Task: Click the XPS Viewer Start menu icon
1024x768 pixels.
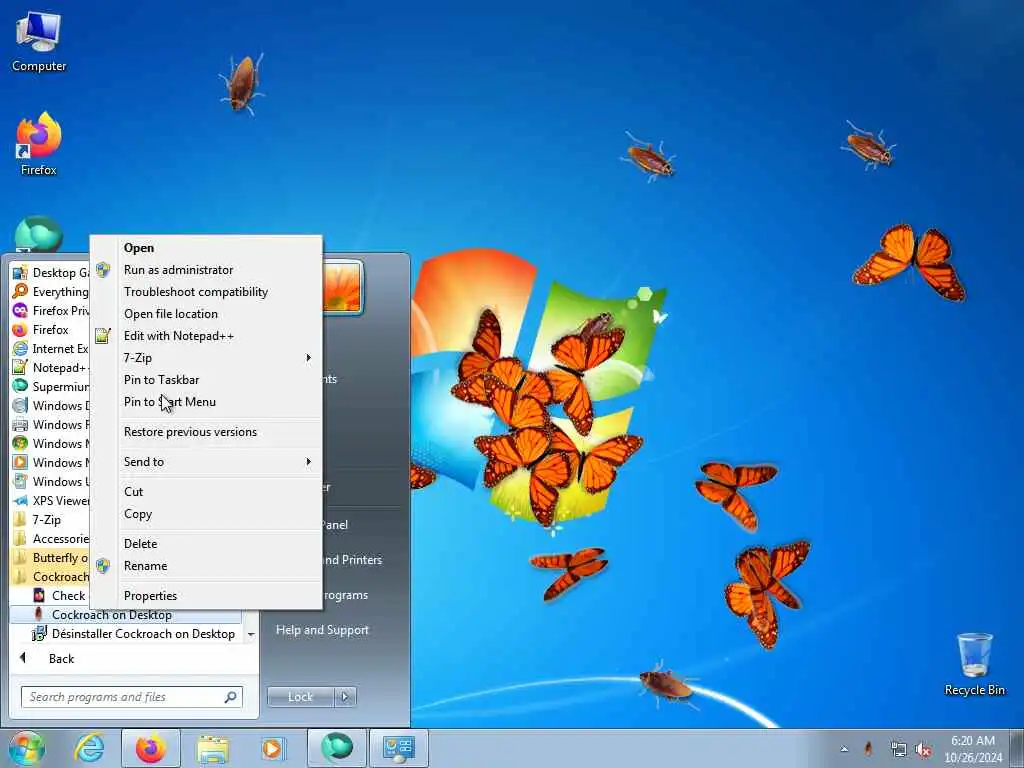Action: click(x=20, y=500)
